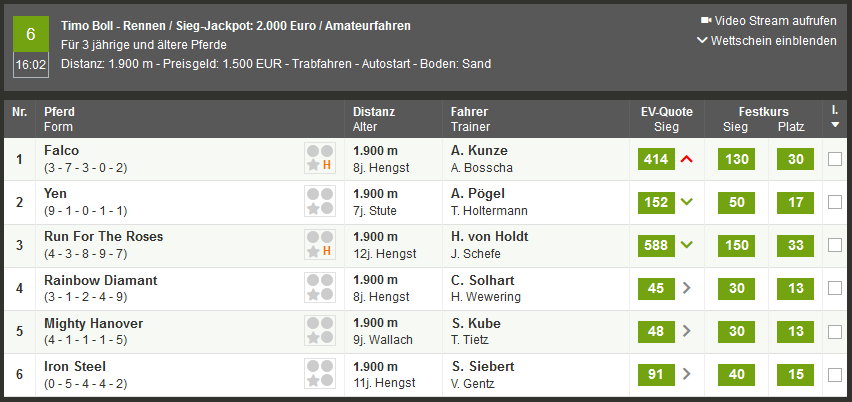
Task: Click the green down arrow beside 588
Action: click(687, 245)
